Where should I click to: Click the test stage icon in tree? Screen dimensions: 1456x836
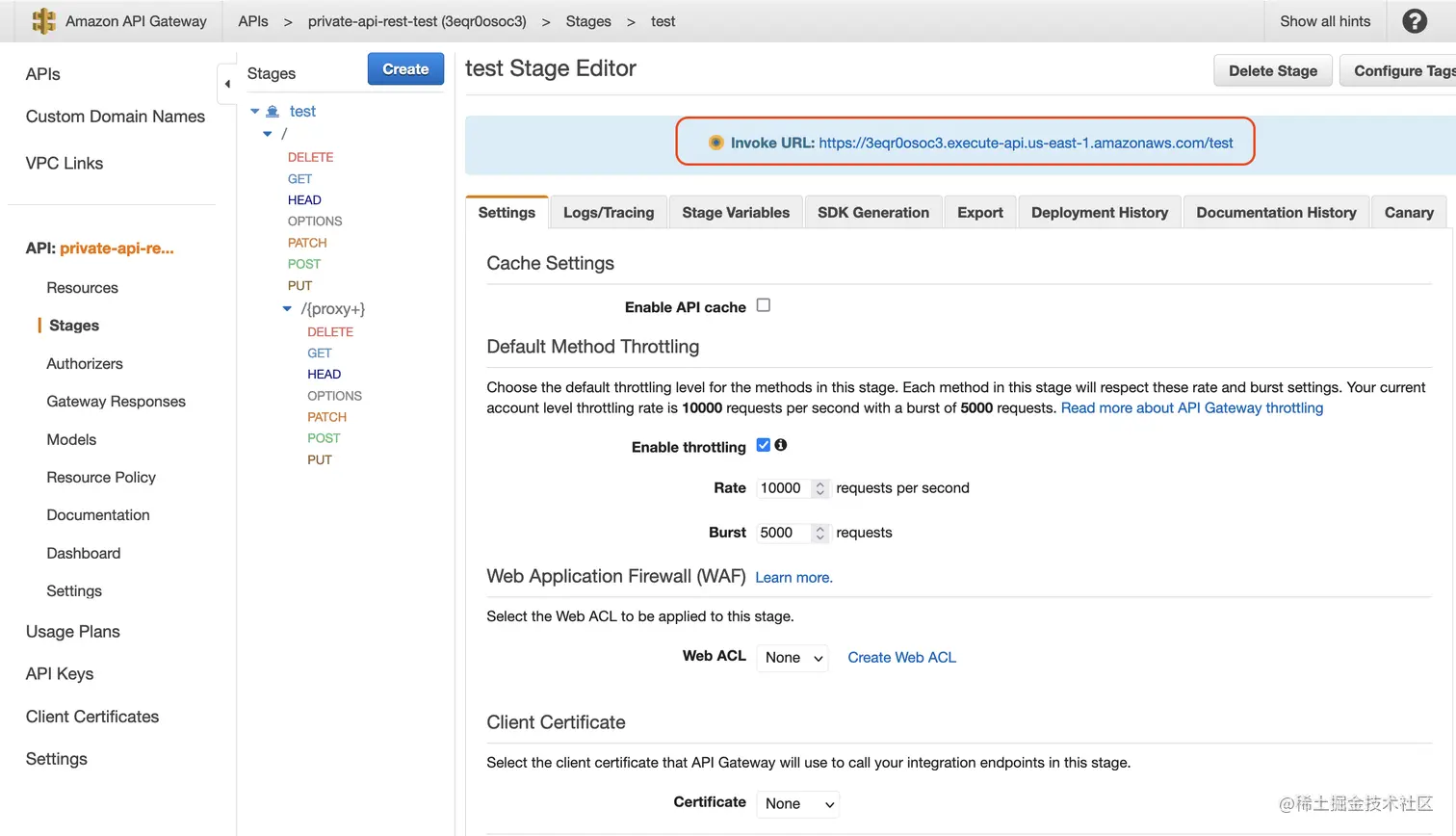click(x=273, y=112)
